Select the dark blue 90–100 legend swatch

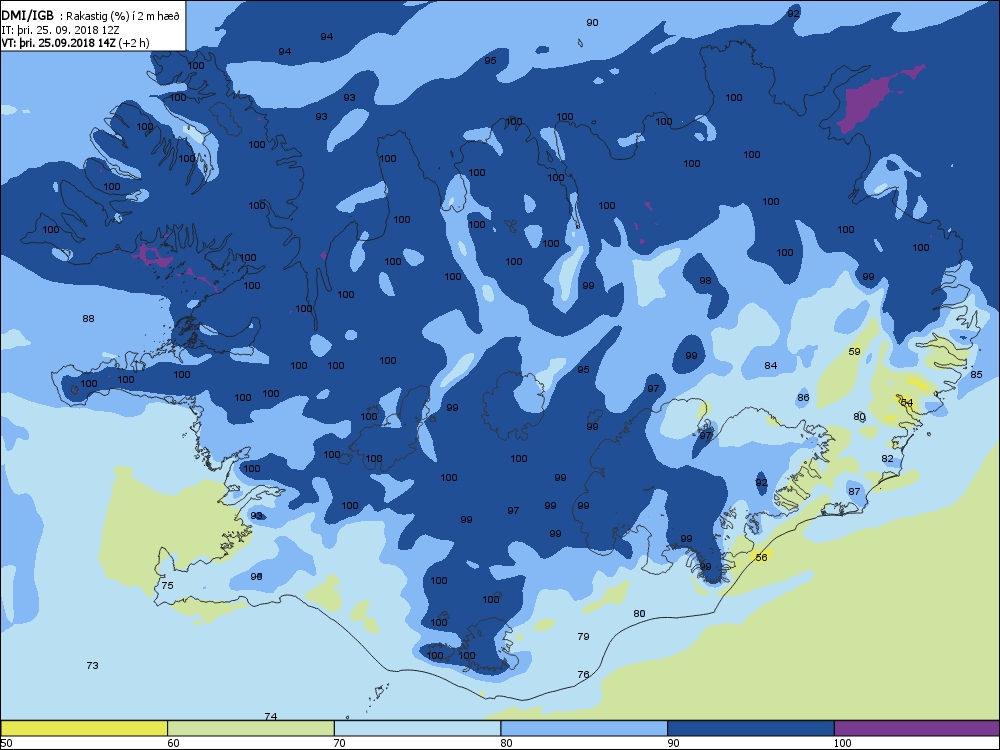point(751,728)
